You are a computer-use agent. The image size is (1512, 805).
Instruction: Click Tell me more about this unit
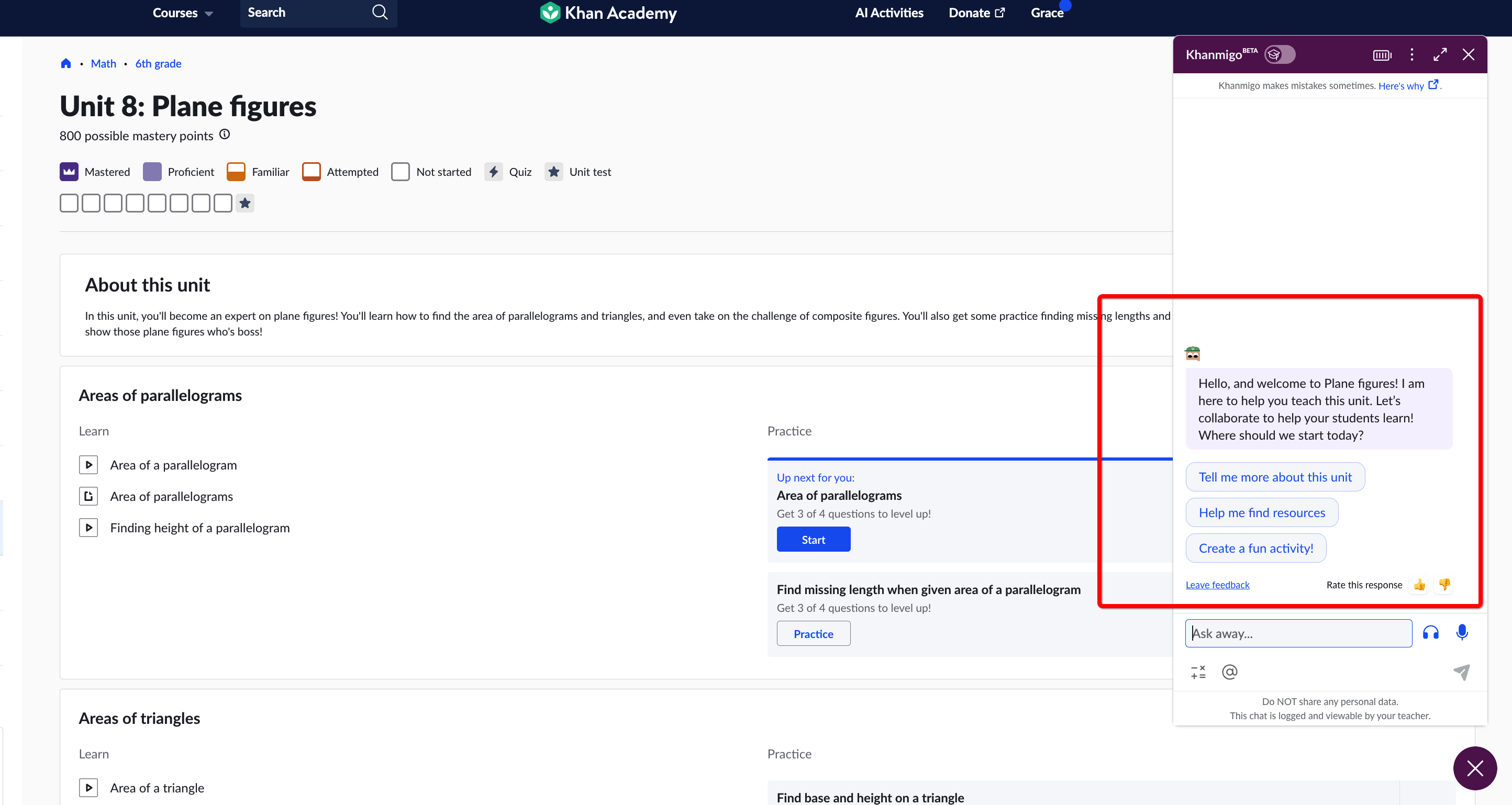click(x=1275, y=476)
